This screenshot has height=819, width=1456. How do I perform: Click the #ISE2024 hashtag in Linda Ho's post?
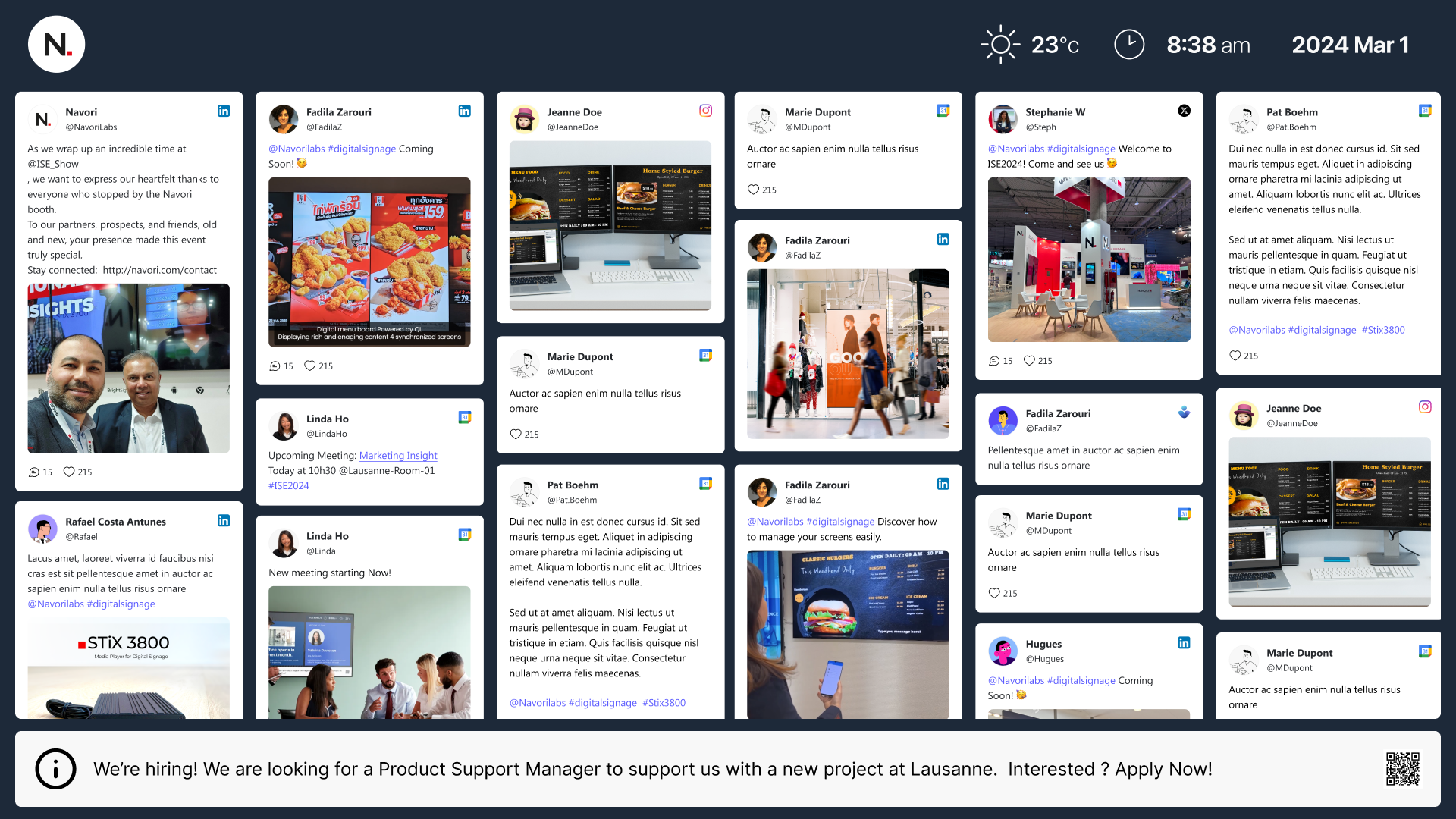tap(289, 486)
